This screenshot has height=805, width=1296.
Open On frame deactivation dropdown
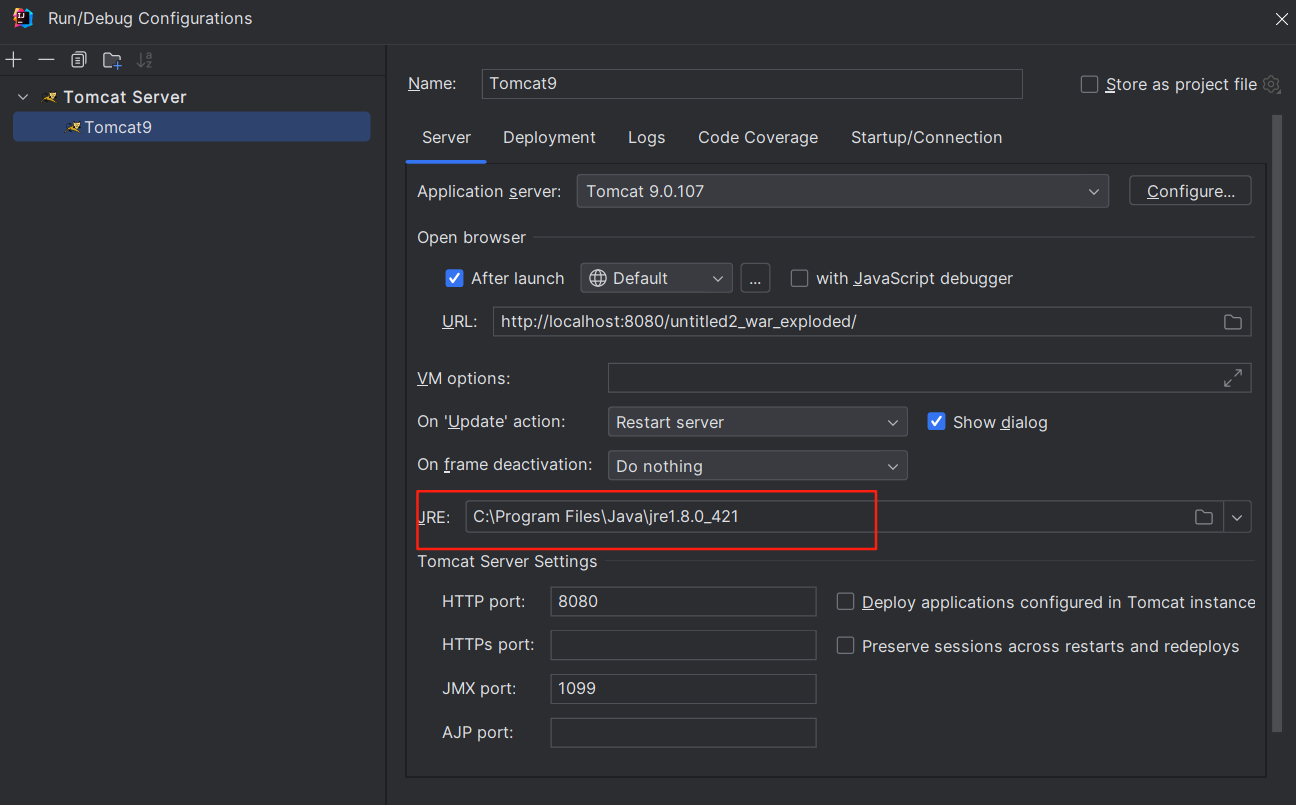pos(757,466)
